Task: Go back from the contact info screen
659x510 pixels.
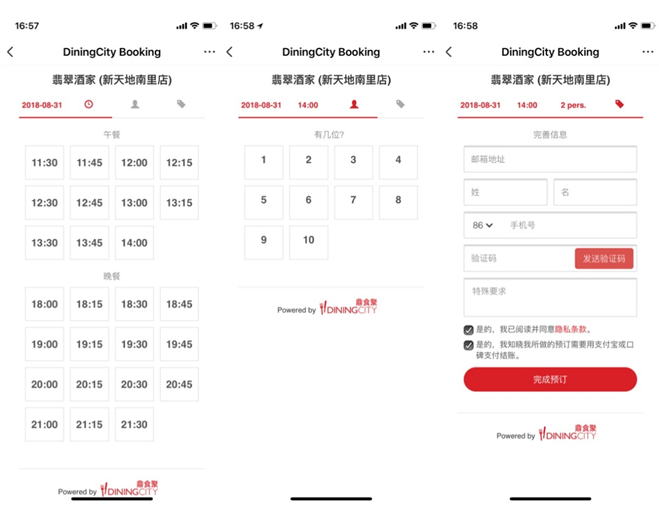Action: (449, 52)
